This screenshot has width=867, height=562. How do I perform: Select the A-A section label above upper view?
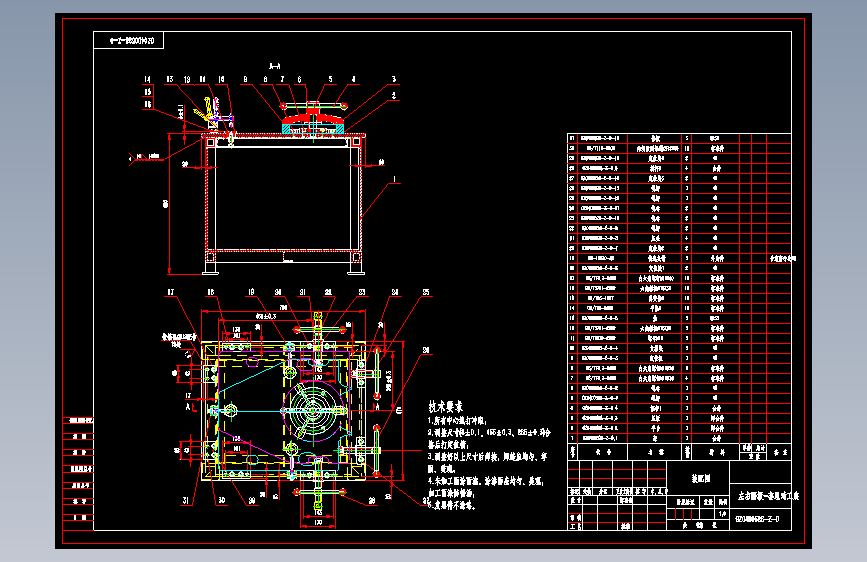tap(274, 66)
